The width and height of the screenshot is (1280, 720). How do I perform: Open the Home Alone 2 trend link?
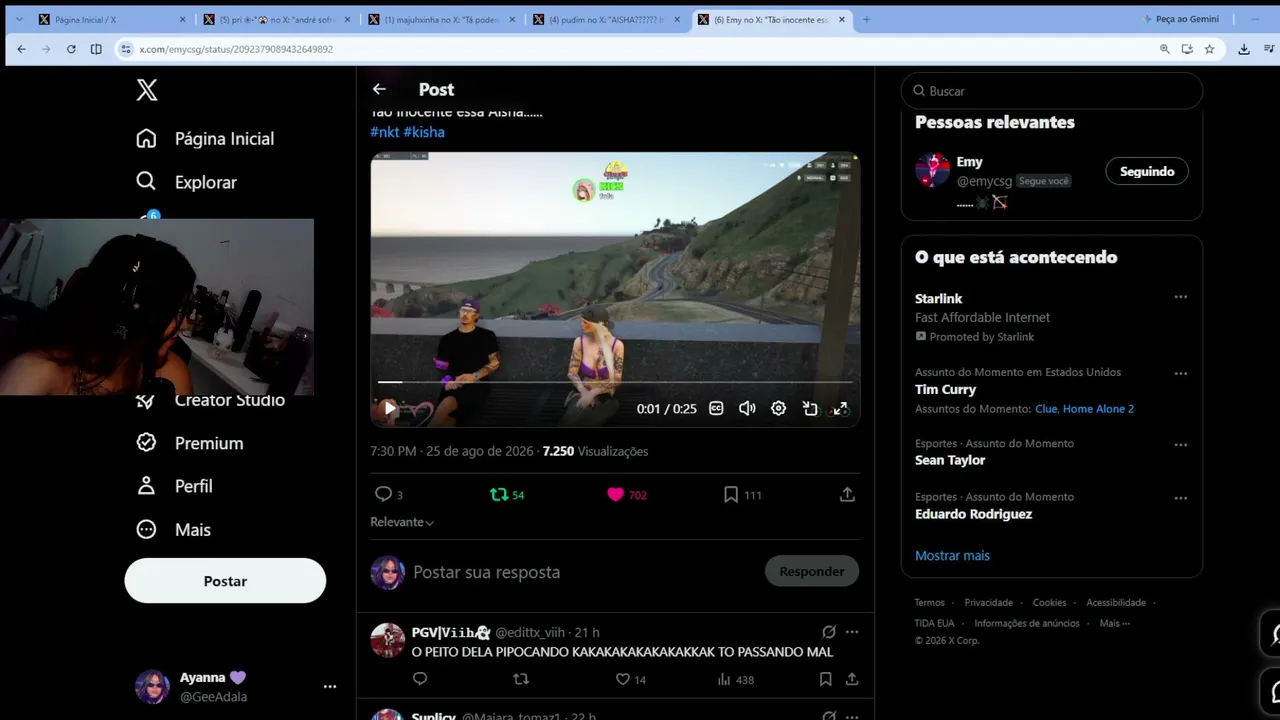coord(1098,409)
